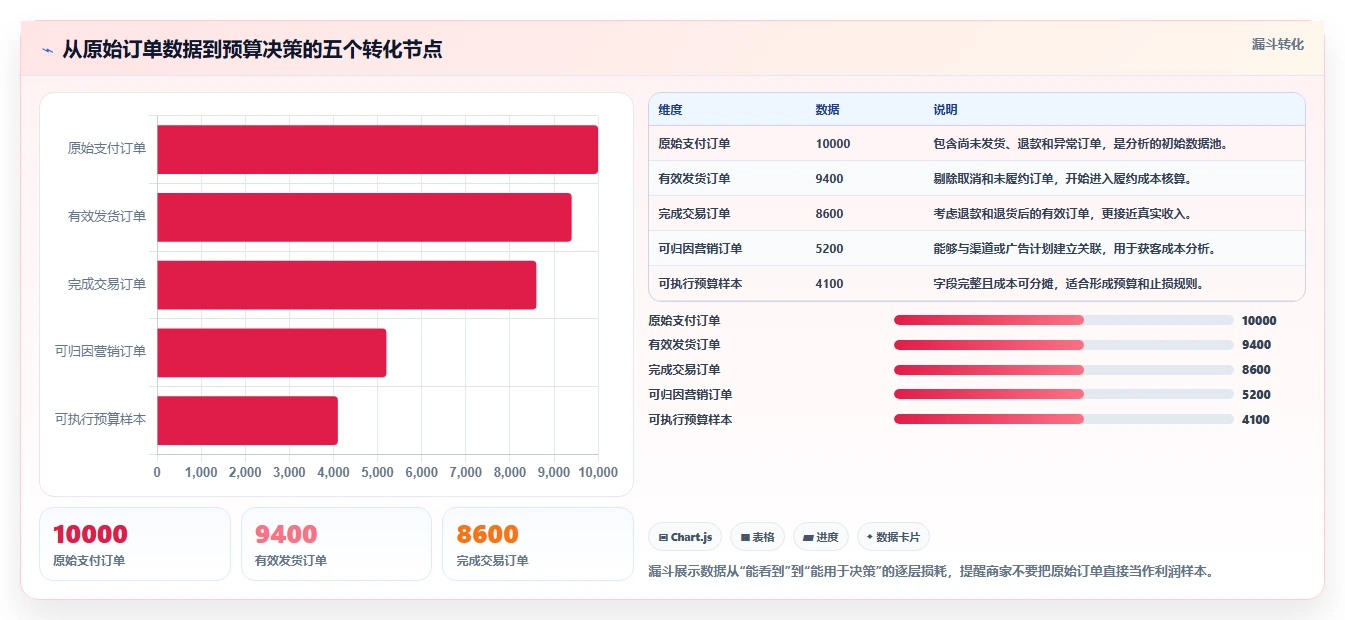Click chart y-axis label 完成交易订单
The width and height of the screenshot is (1345, 620).
pos(107,285)
